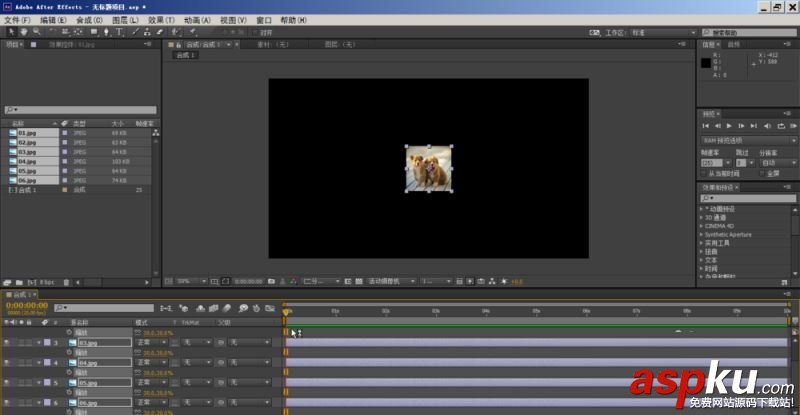Open the 文件(F) menu
800x415 pixels.
pyautogui.click(x=17, y=20)
